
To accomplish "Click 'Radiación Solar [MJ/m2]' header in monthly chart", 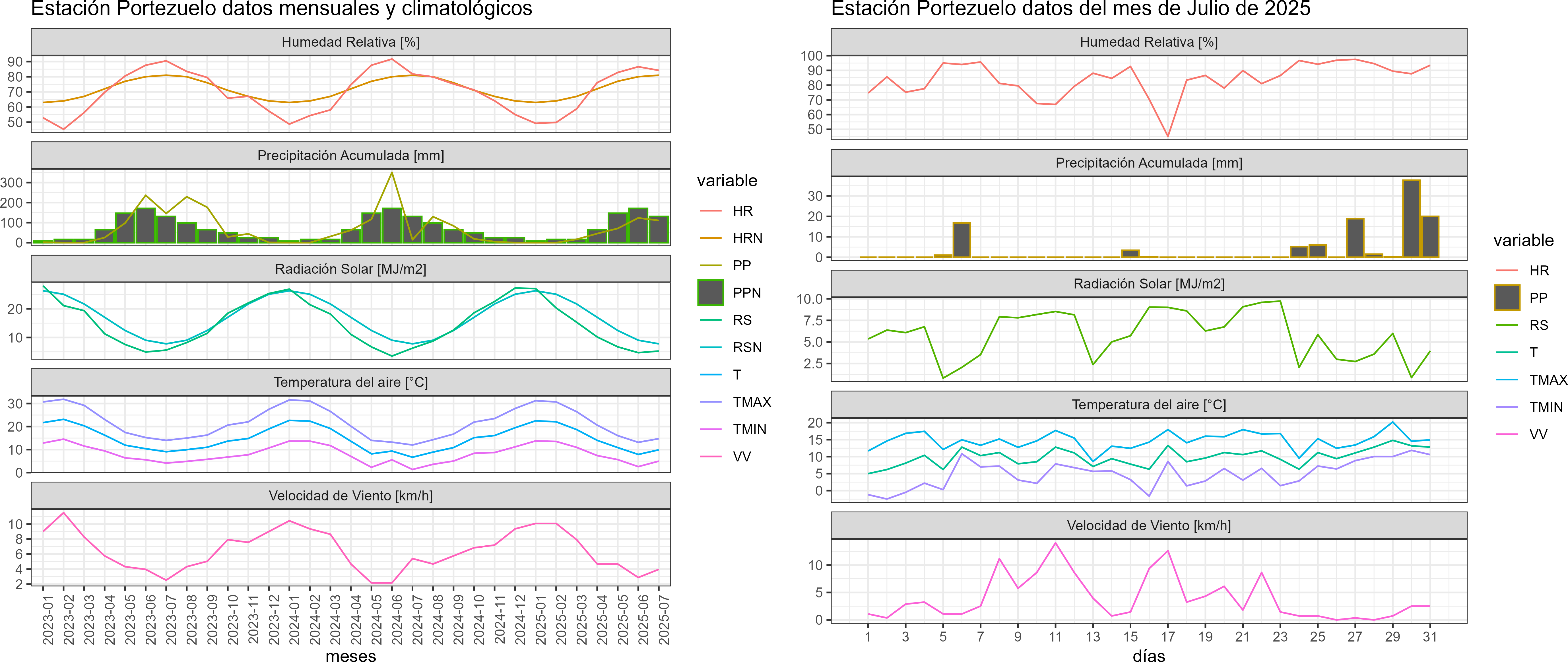I will click(x=350, y=269).
